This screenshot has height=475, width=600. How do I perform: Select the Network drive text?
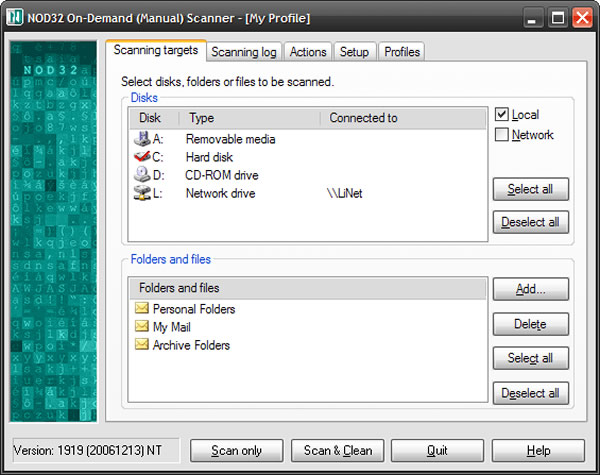(x=220, y=193)
